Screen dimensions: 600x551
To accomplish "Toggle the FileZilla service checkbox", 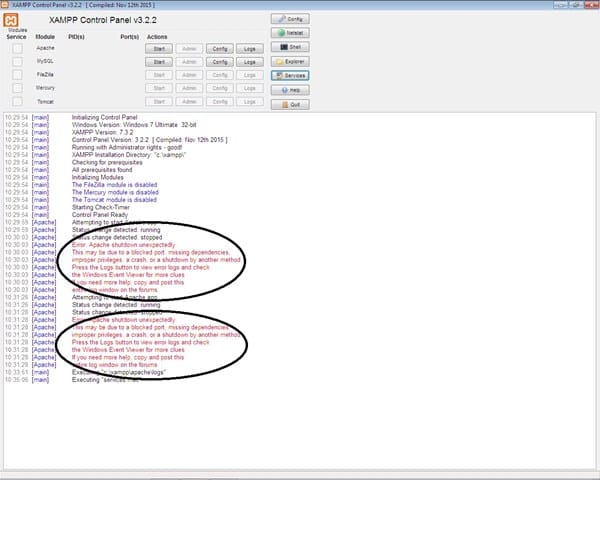I will pyautogui.click(x=17, y=75).
